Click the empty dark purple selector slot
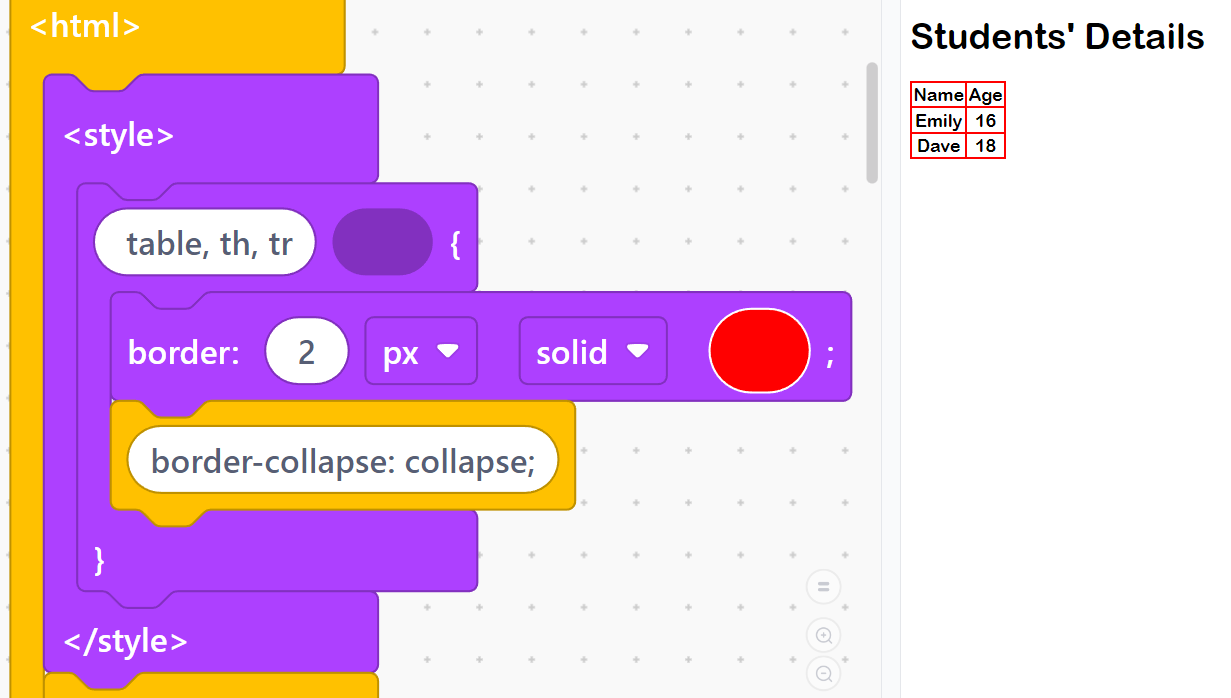The image size is (1231, 698). click(x=382, y=242)
